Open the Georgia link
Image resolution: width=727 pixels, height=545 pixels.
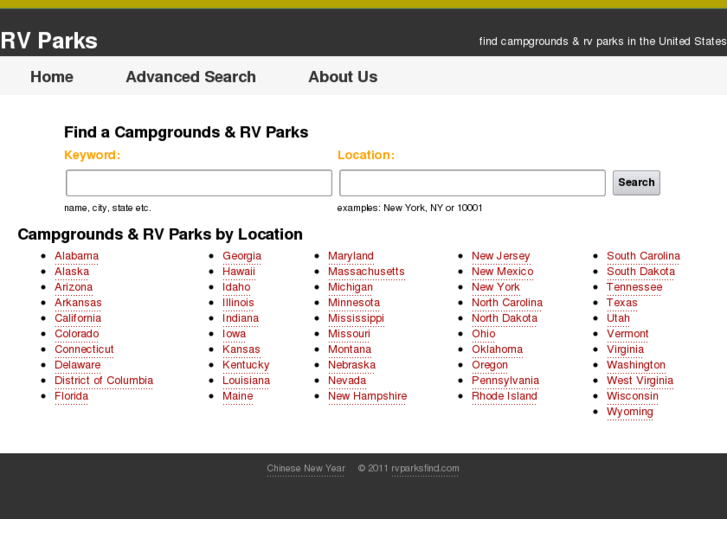tap(242, 256)
